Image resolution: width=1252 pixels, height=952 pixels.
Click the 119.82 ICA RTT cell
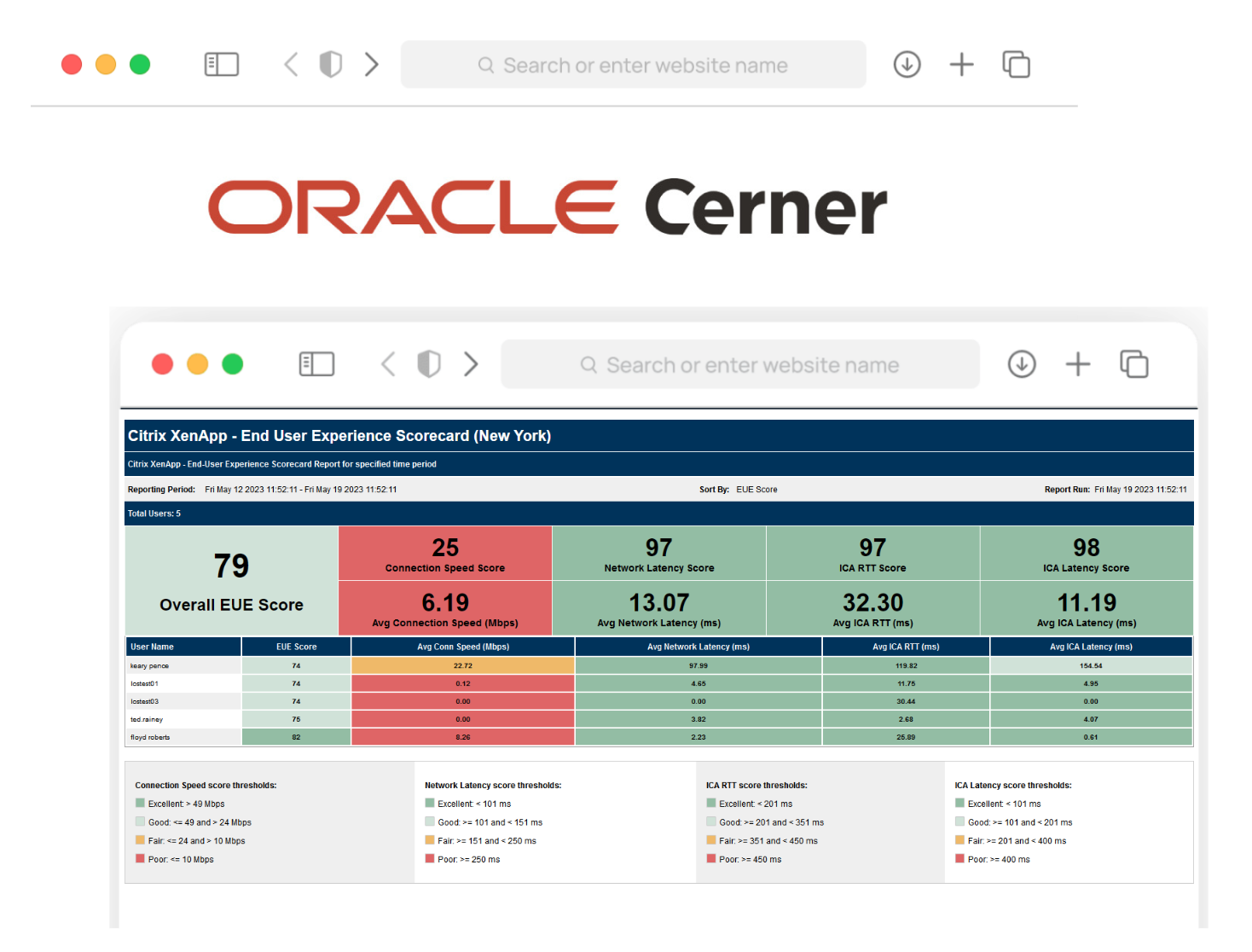point(906,665)
